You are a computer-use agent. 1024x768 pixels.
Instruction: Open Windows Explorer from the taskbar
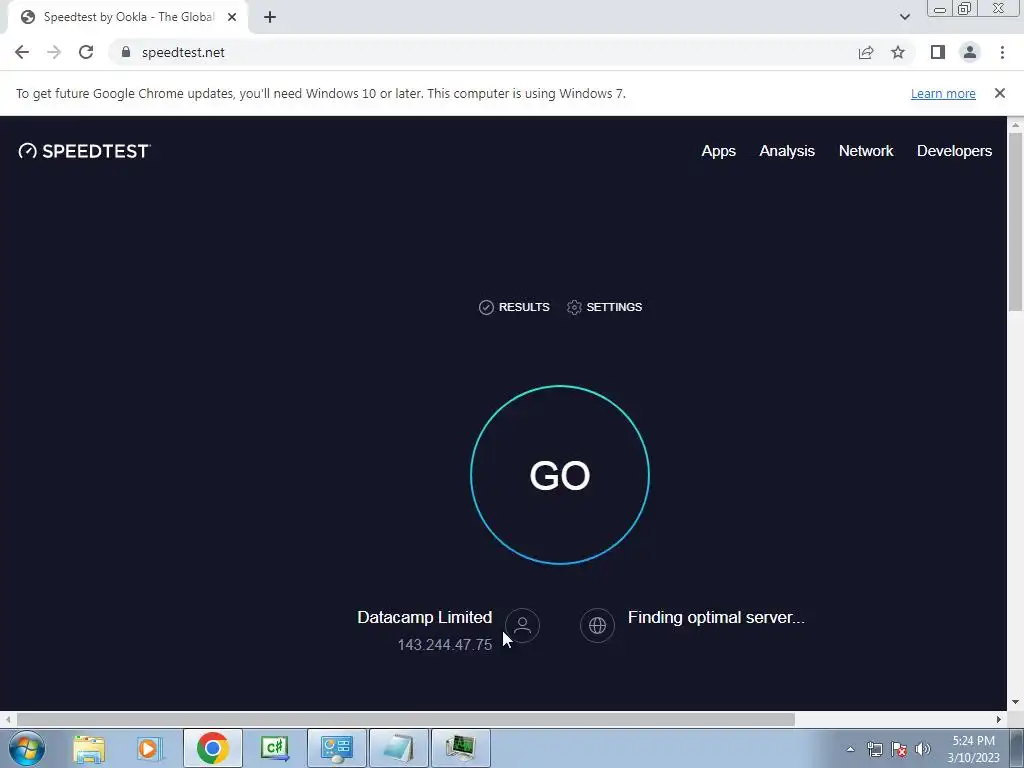pos(89,748)
